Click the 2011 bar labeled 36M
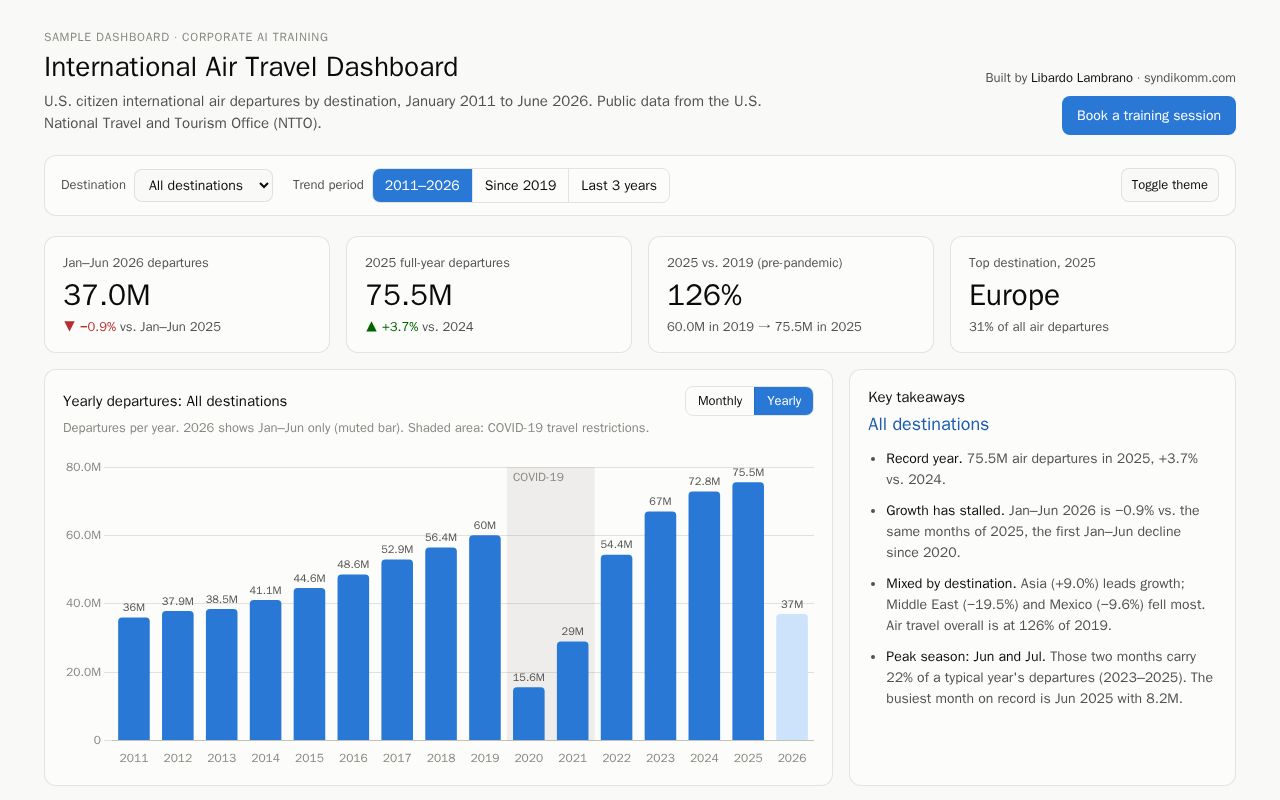Screen dimensions: 1280x800 [x=134, y=679]
